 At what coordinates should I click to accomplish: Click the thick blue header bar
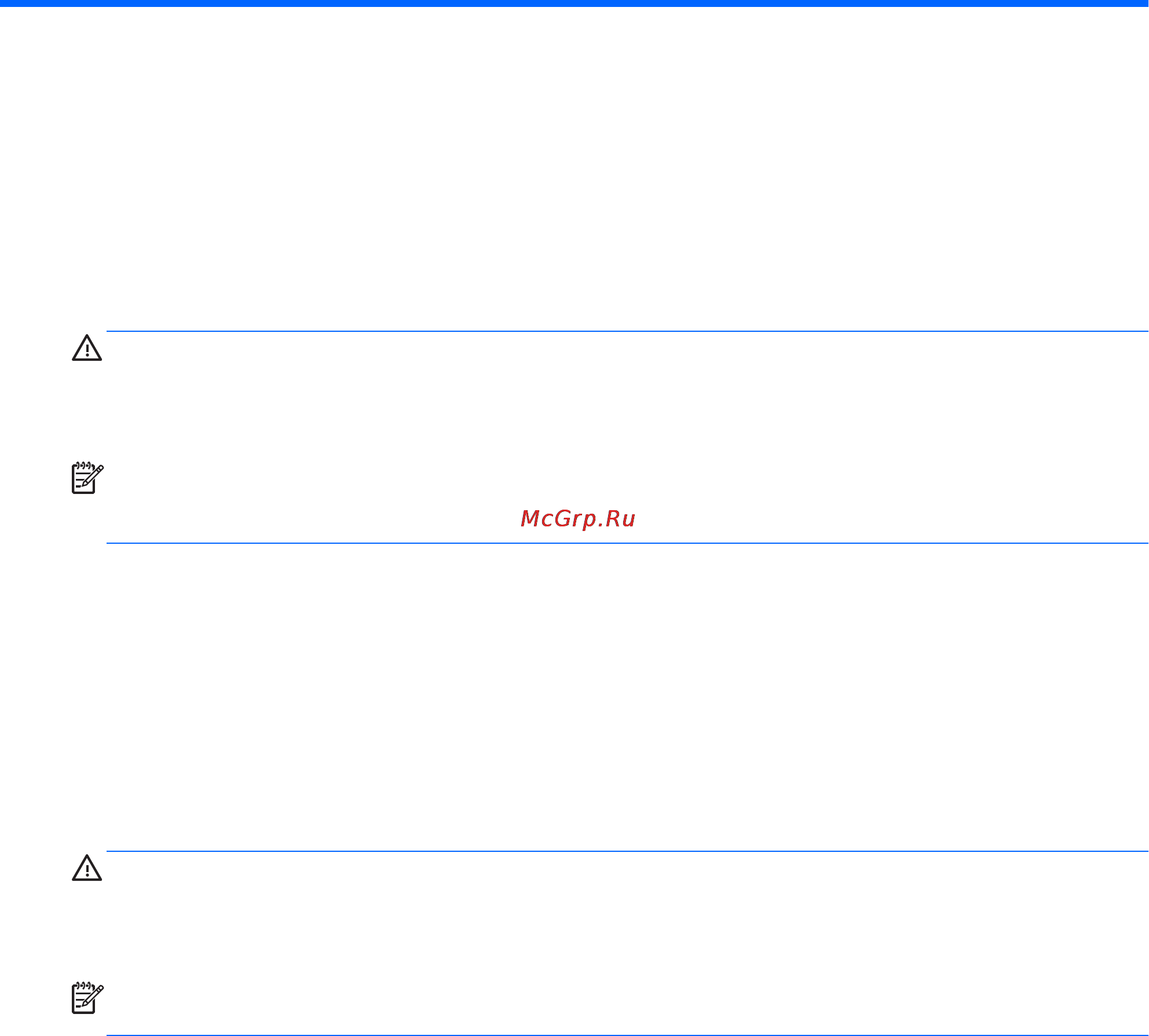(x=574, y=3)
